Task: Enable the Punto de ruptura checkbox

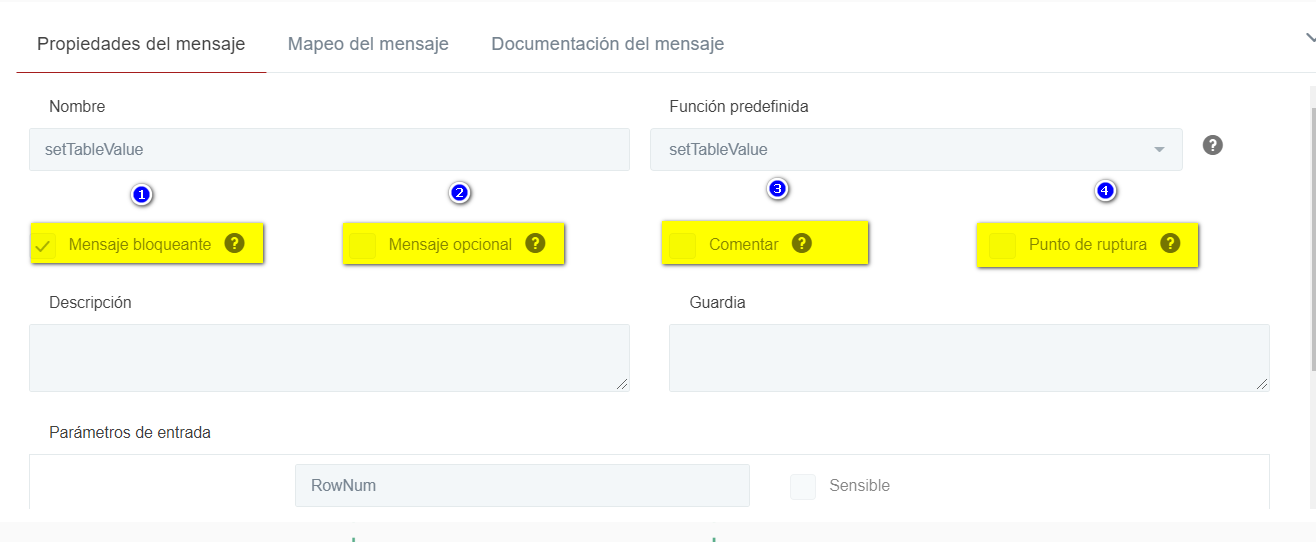Action: click(x=1002, y=245)
